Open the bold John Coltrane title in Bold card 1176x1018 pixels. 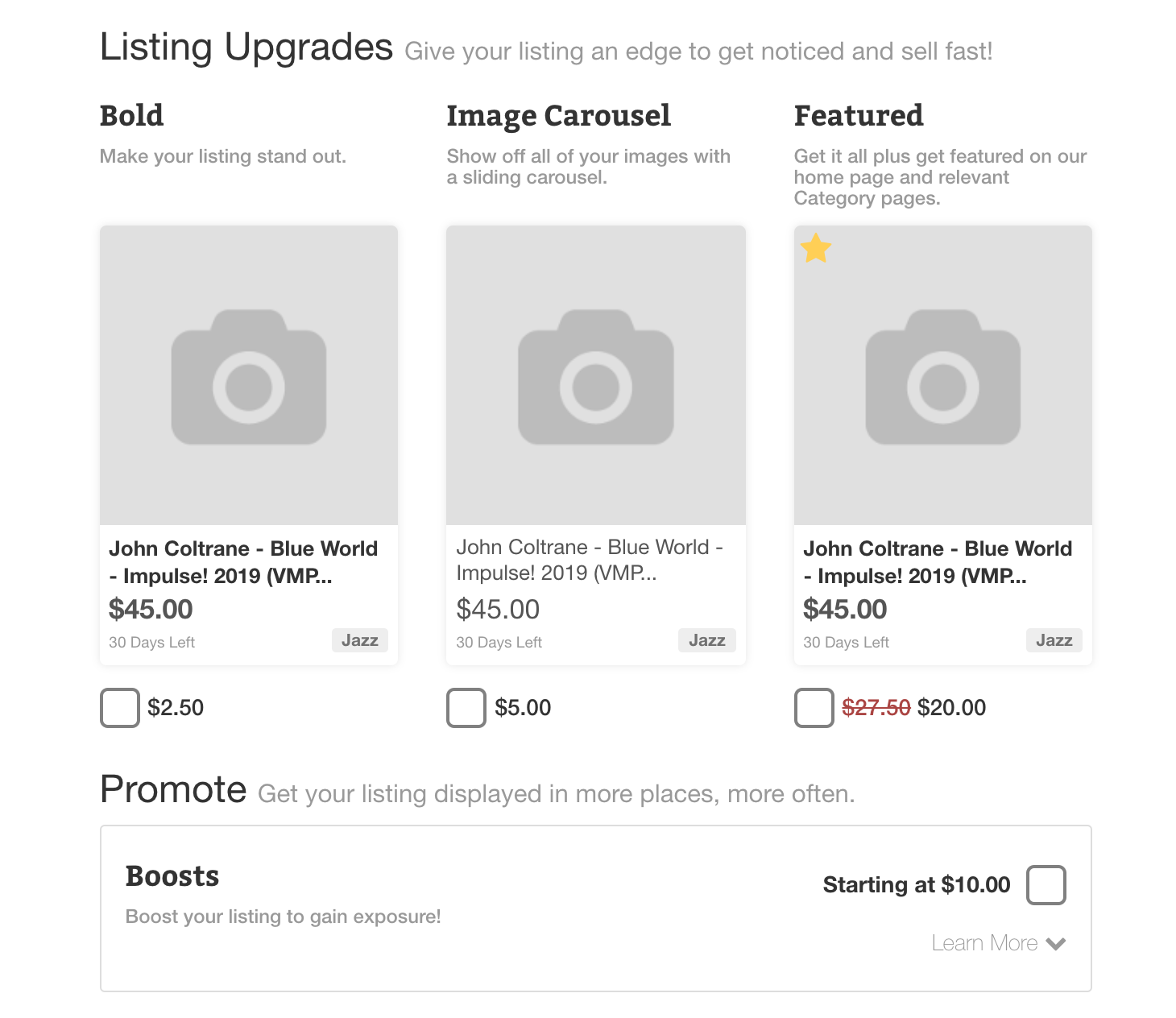point(243,562)
